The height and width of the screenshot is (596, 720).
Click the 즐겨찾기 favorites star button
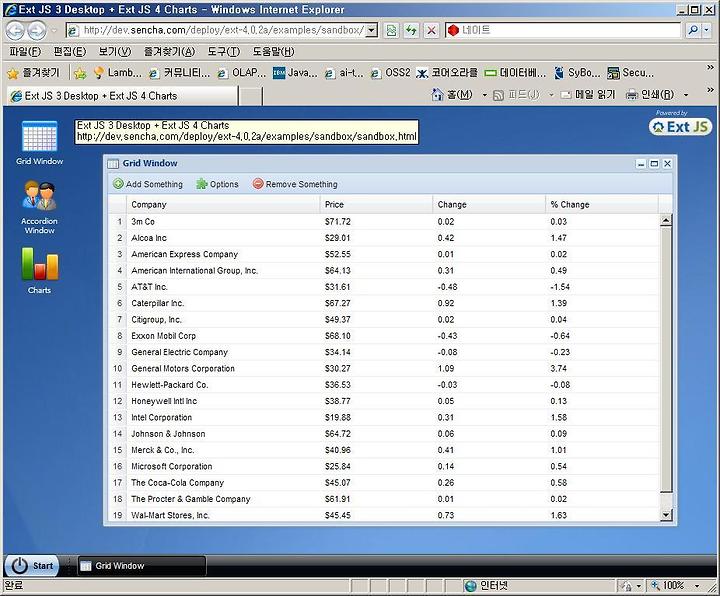[x=34, y=73]
